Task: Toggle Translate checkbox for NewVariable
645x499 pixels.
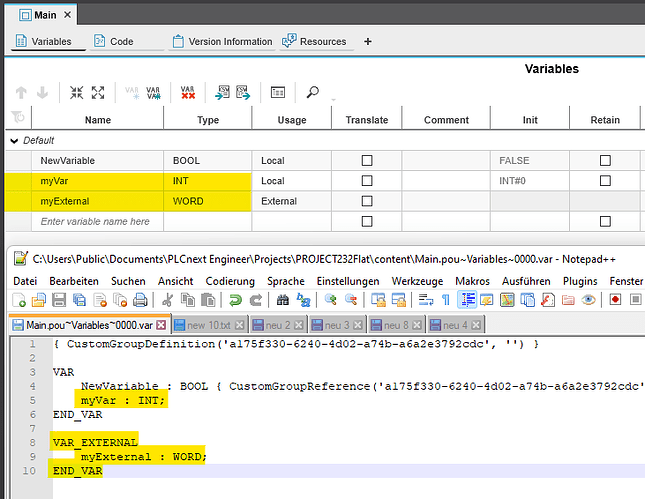Action: [x=367, y=160]
